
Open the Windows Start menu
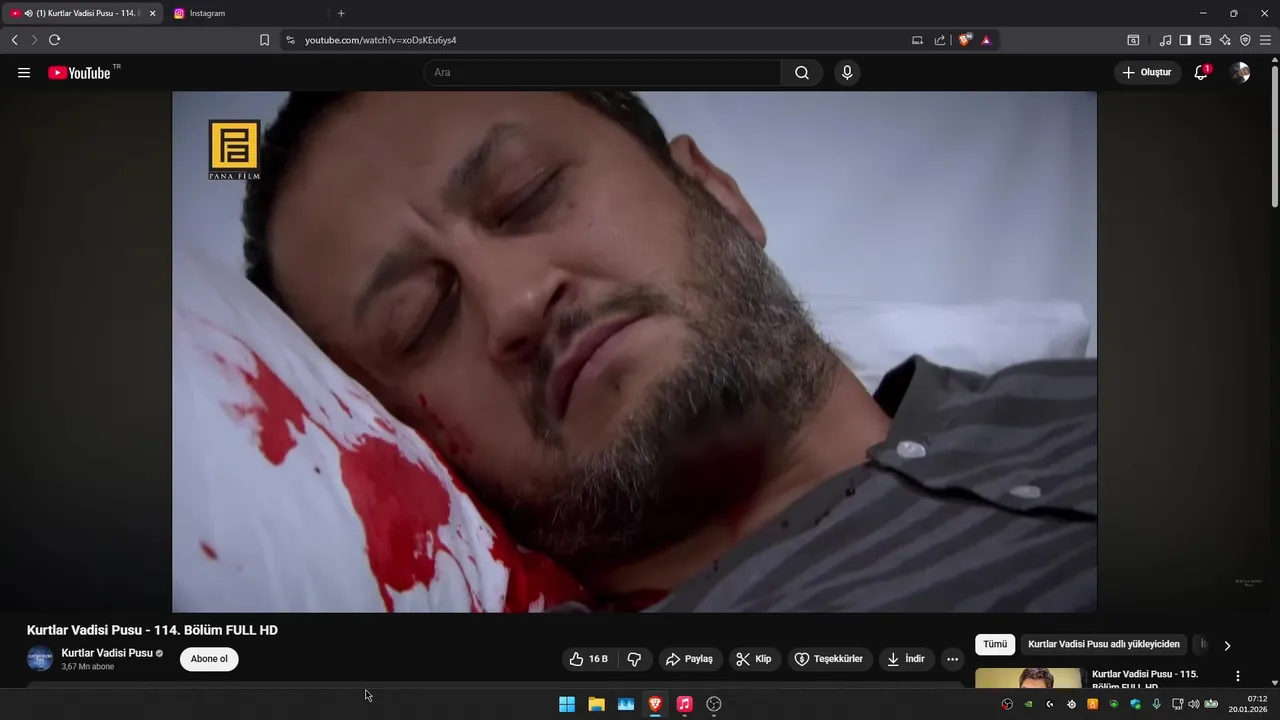567,704
